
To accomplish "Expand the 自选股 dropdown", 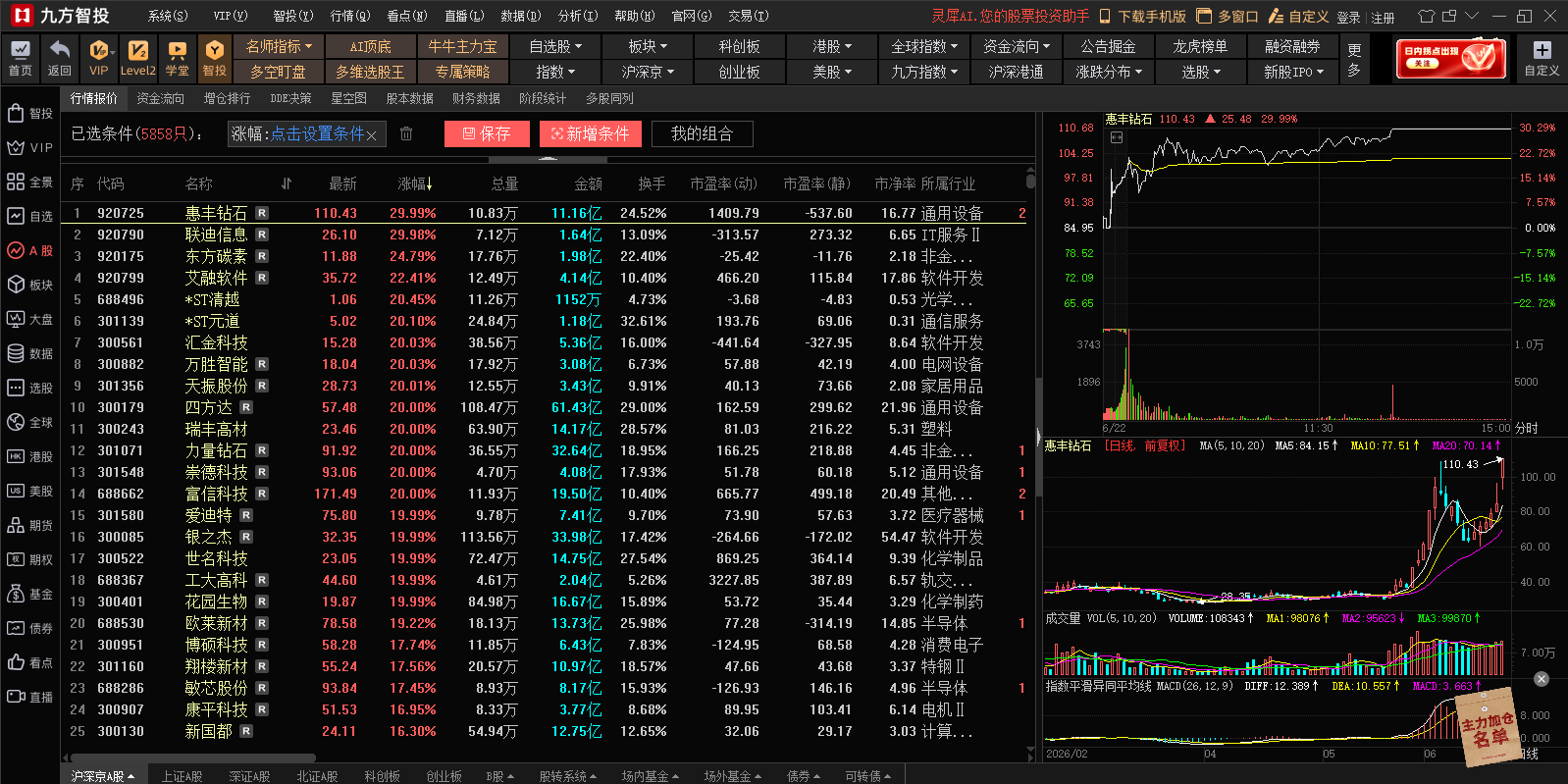I will coord(555,46).
